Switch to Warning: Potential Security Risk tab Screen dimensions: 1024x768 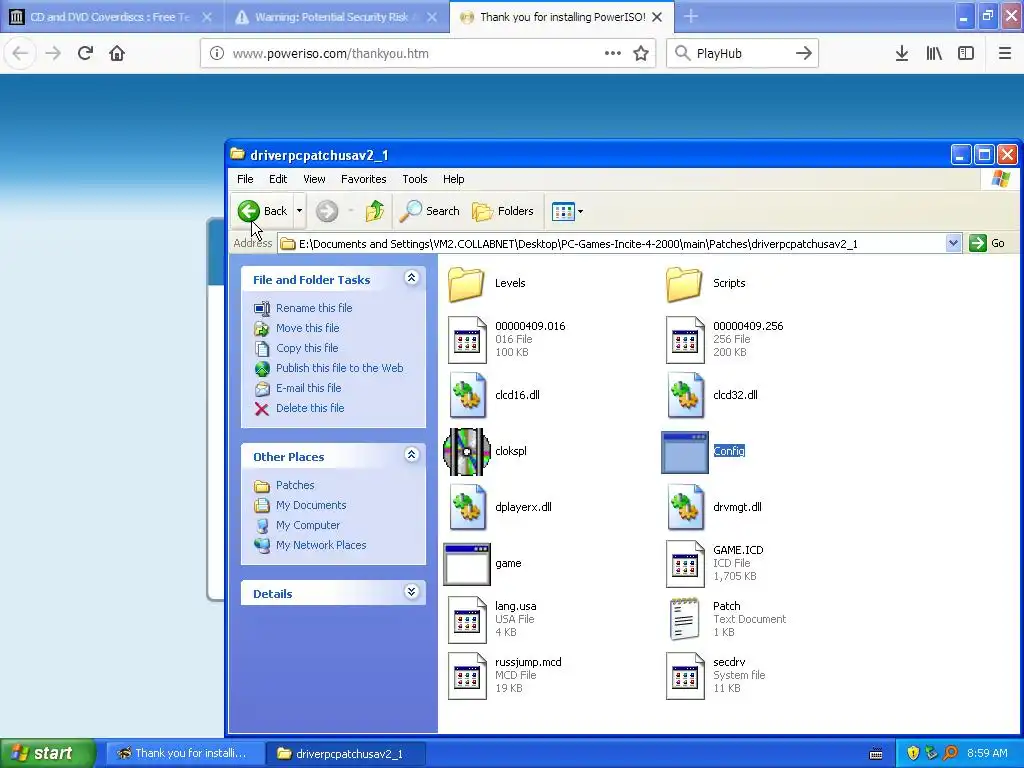[330, 17]
